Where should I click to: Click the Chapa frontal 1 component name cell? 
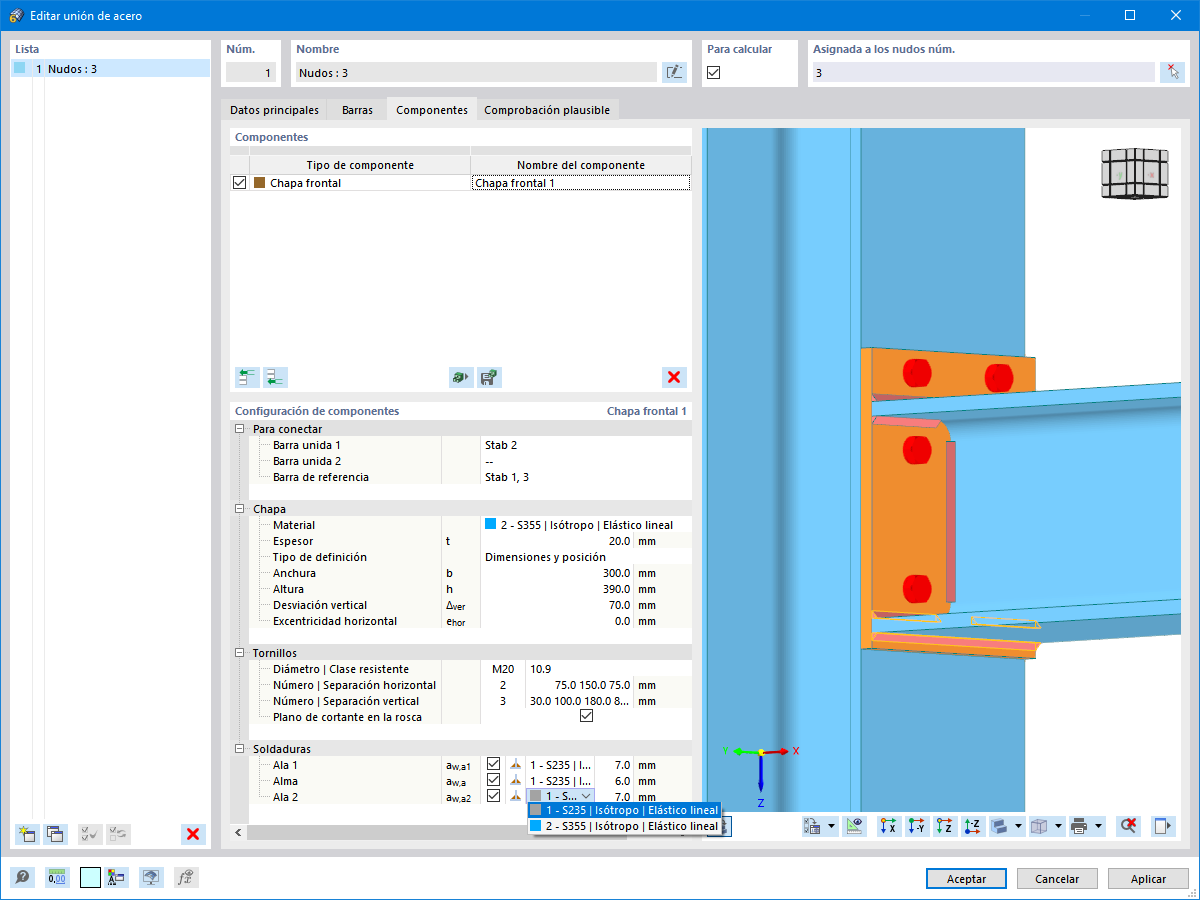pos(580,183)
